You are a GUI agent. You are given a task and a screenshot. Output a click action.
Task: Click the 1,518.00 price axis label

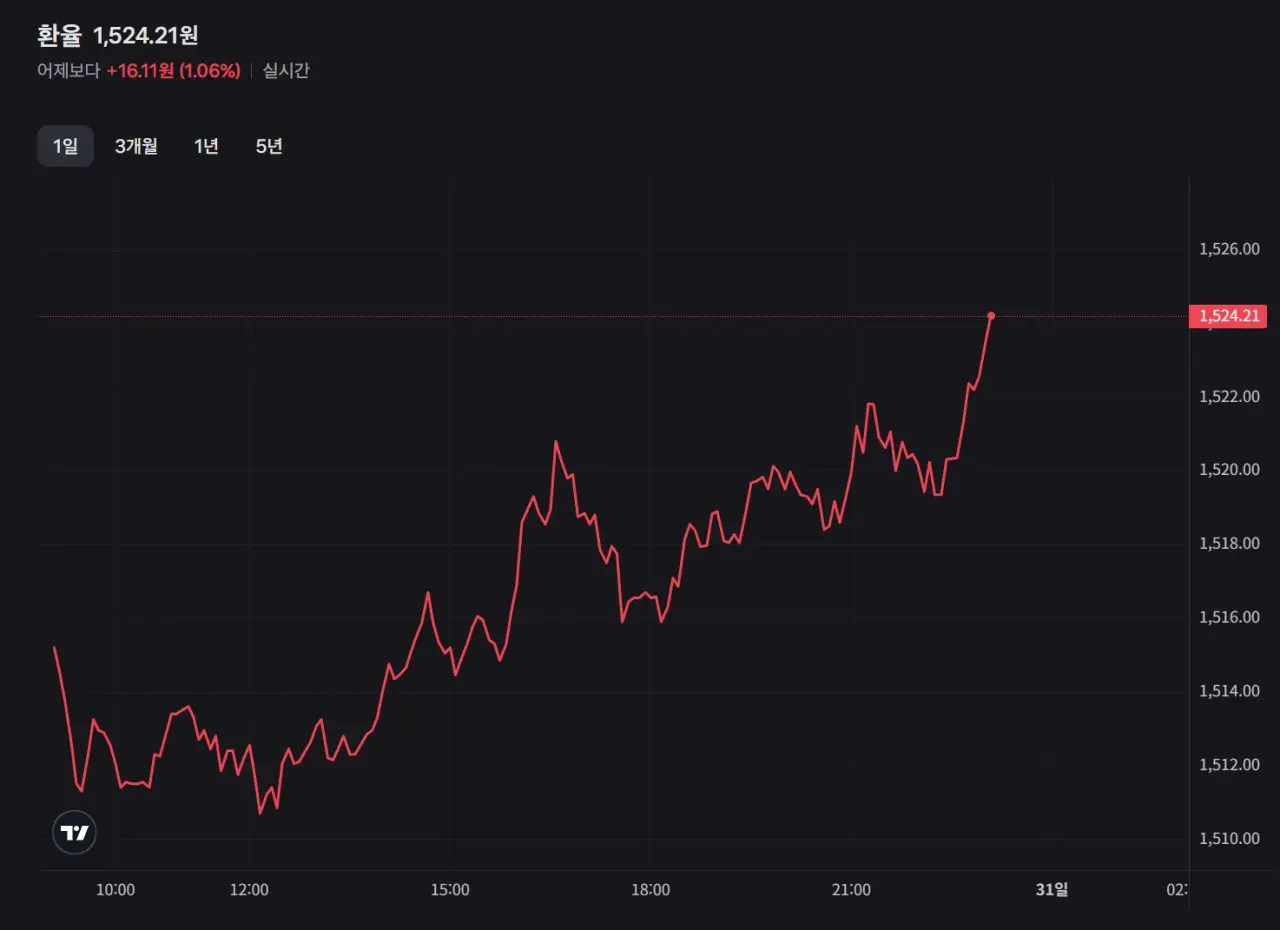tap(1229, 544)
